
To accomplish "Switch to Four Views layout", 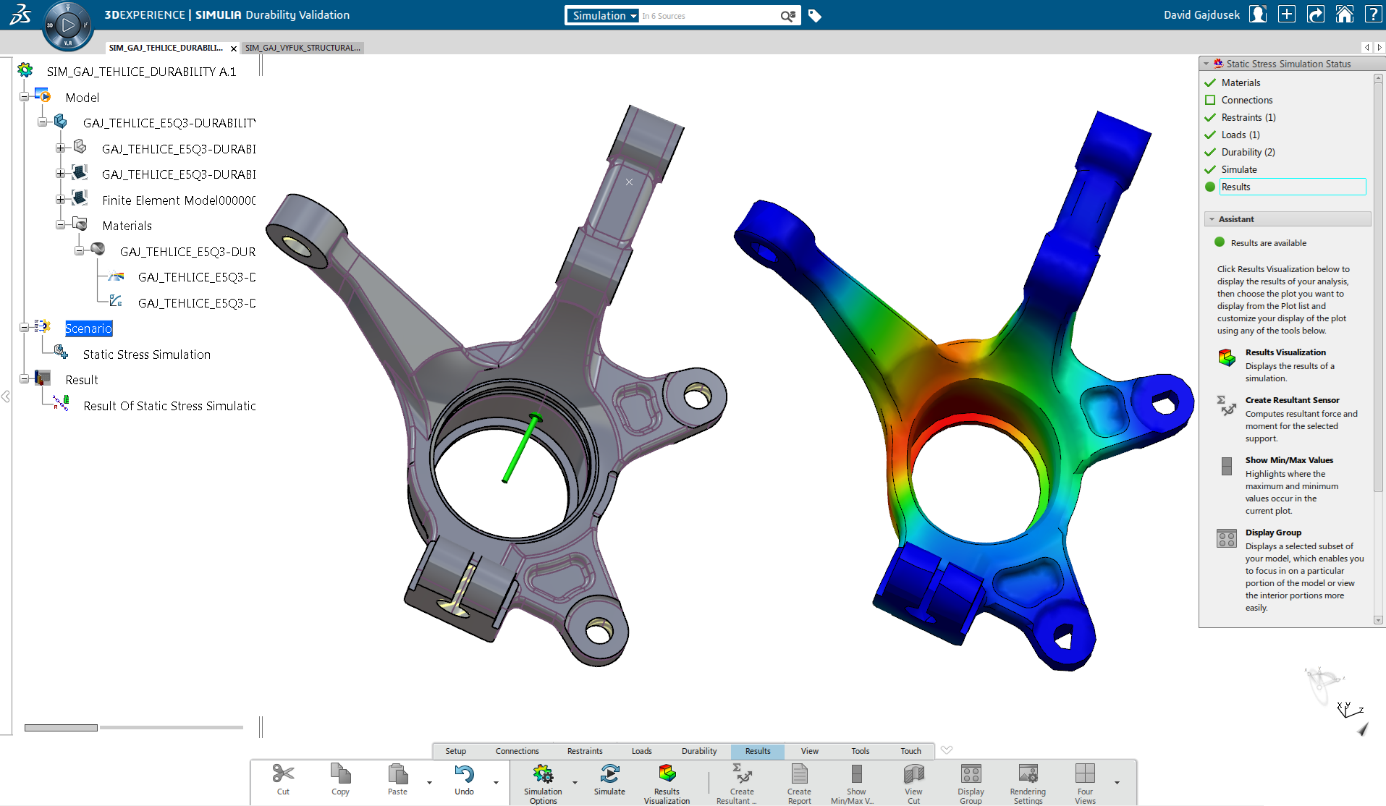I will (x=1085, y=783).
